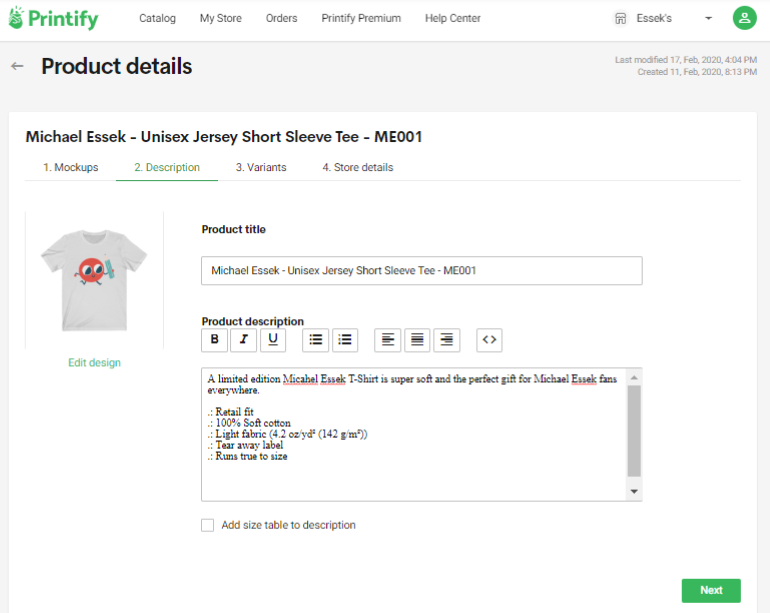Open Printify Premium page
The width and height of the screenshot is (770, 613).
click(x=361, y=18)
